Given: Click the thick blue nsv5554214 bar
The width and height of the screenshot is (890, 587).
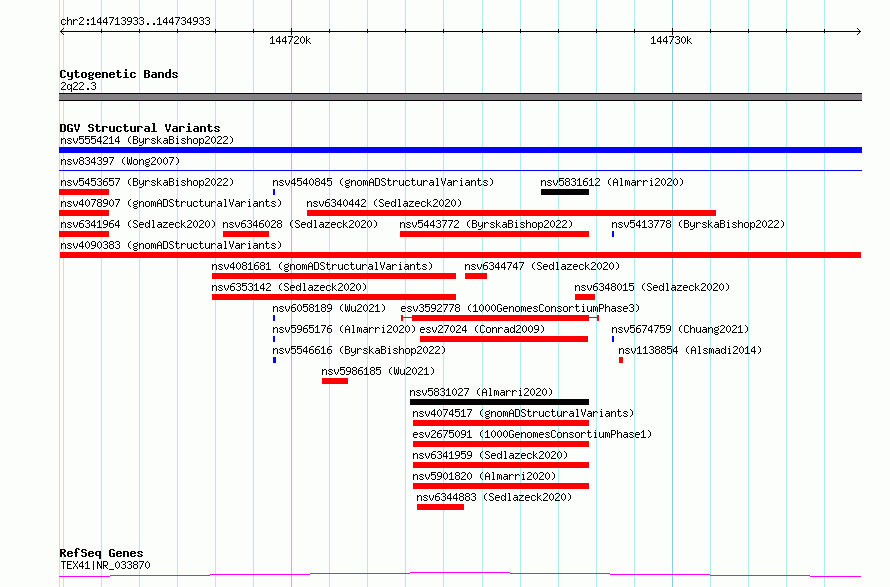Looking at the screenshot, I should 460,150.
